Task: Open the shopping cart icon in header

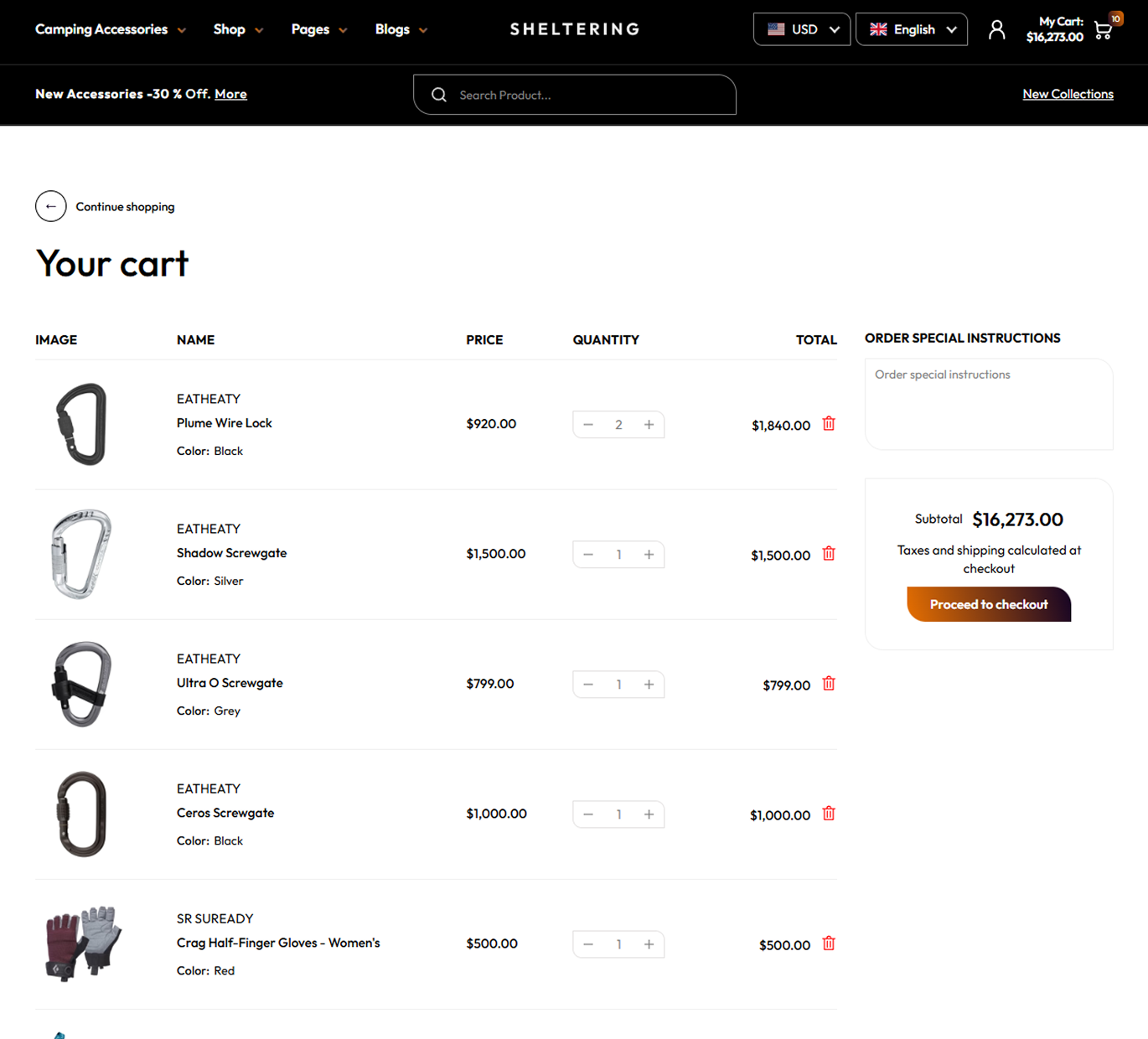Action: coord(1104,31)
